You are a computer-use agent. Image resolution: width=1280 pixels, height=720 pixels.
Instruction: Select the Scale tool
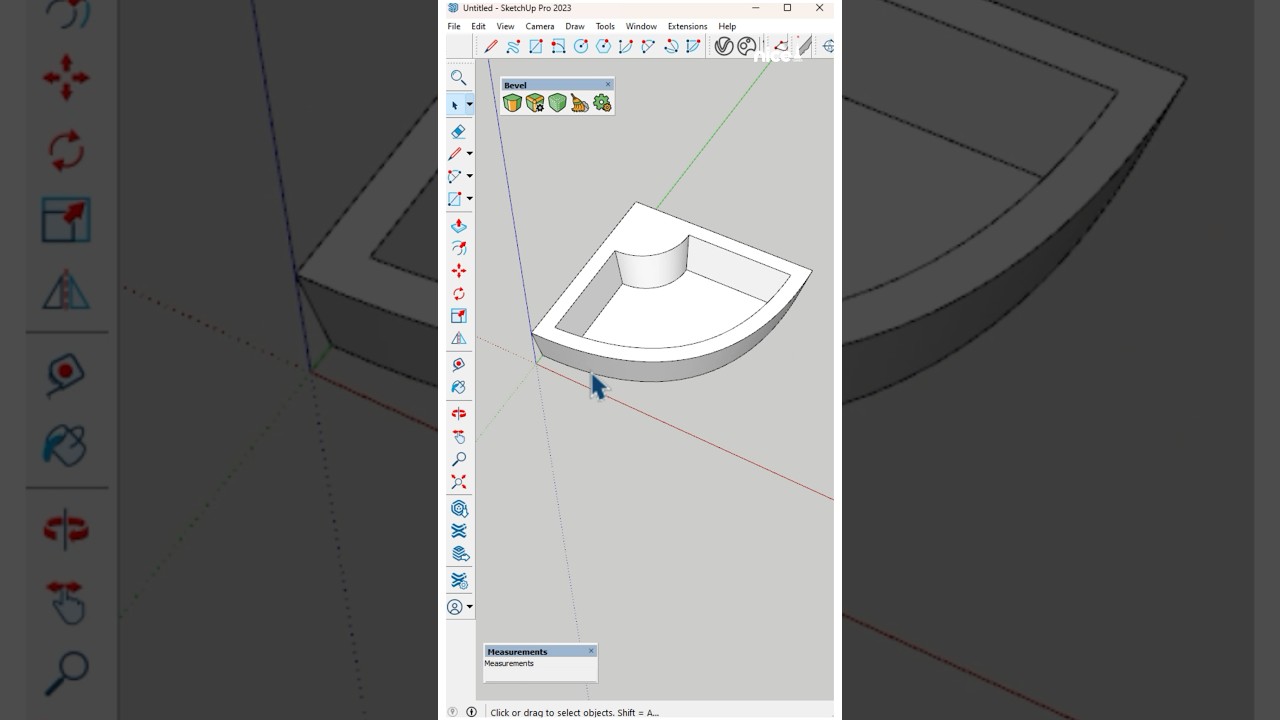(458, 316)
